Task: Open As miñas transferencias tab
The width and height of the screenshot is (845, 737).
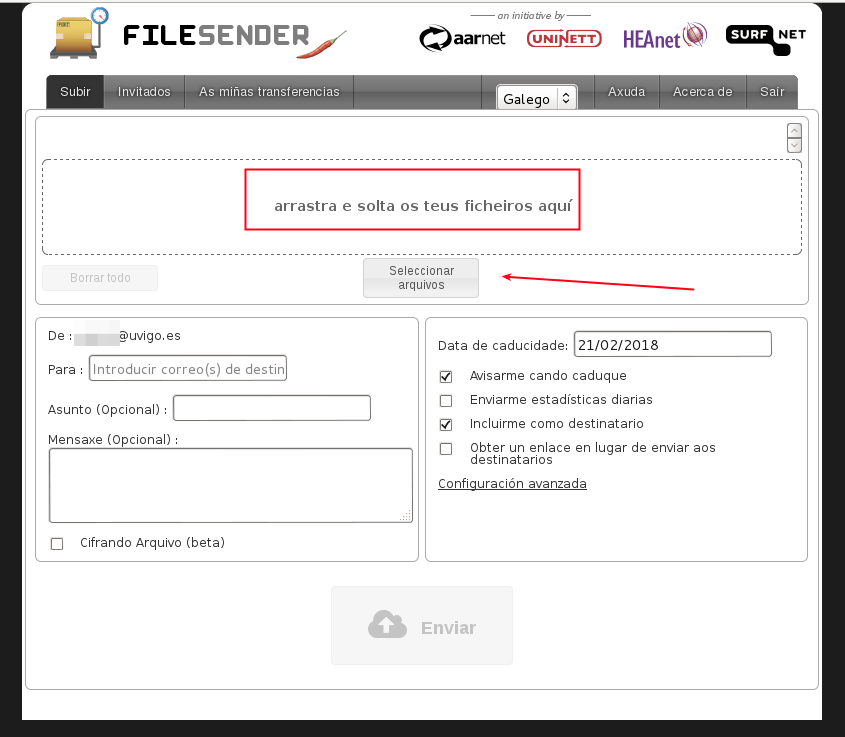Action: click(x=269, y=92)
